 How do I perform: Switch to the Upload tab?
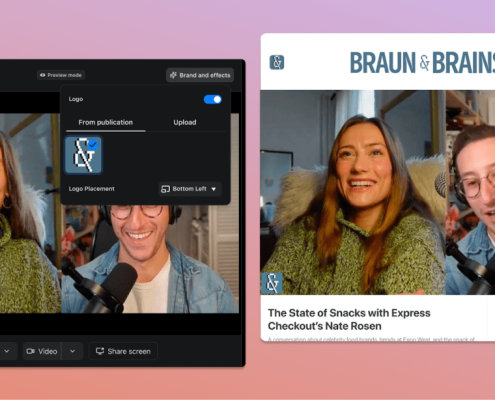click(x=185, y=122)
